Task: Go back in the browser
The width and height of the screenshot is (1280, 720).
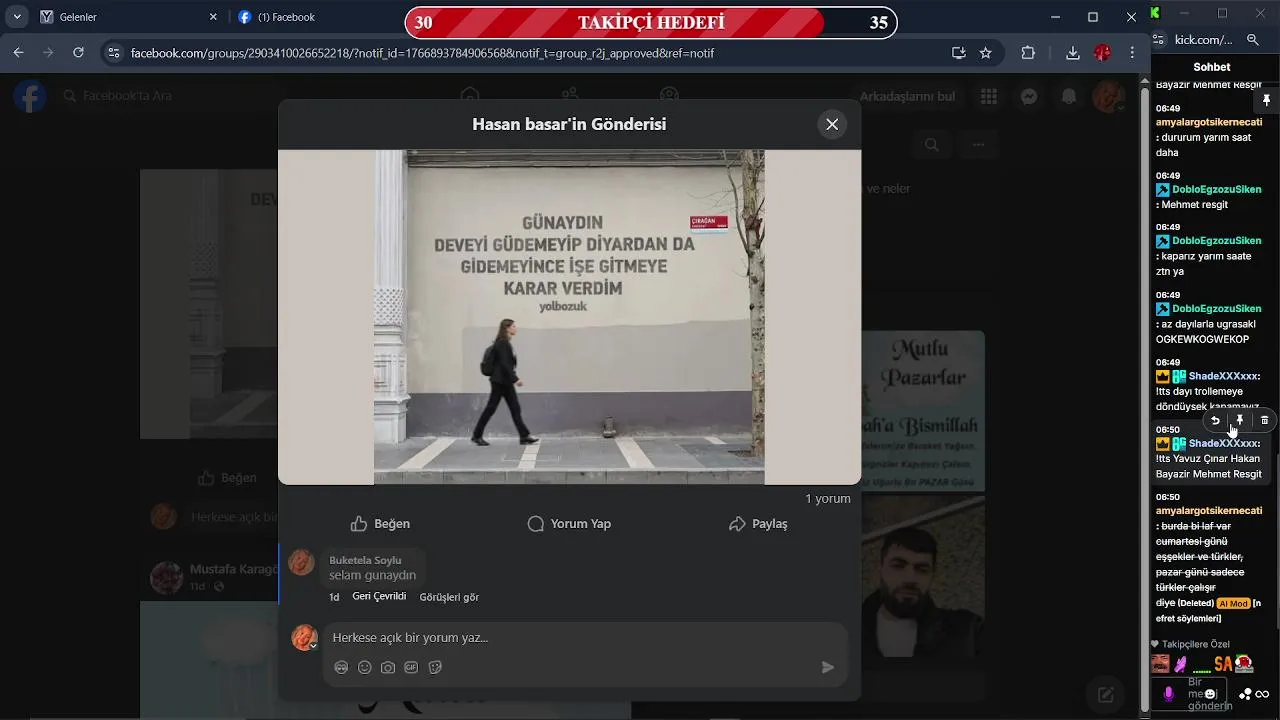Action: [x=17, y=52]
